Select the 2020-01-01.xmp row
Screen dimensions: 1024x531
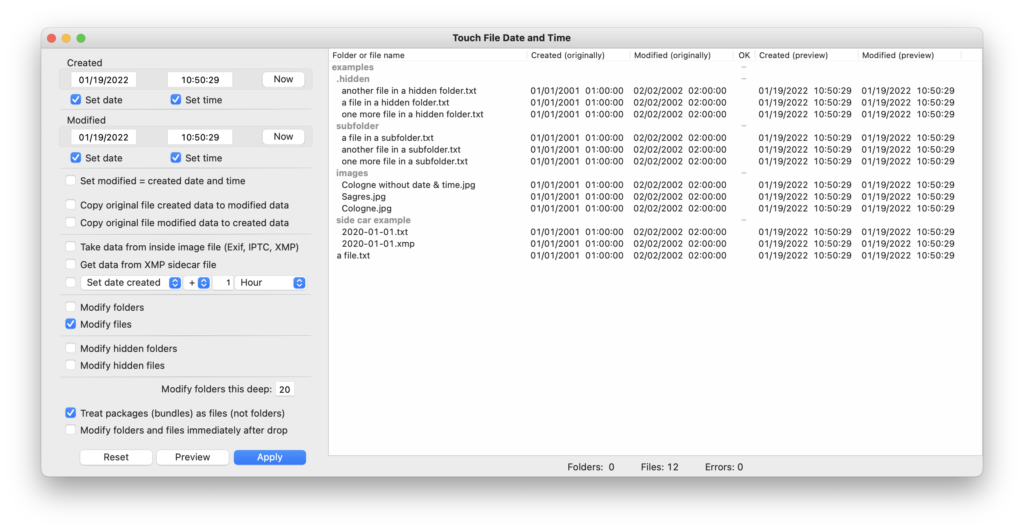tap(655, 244)
